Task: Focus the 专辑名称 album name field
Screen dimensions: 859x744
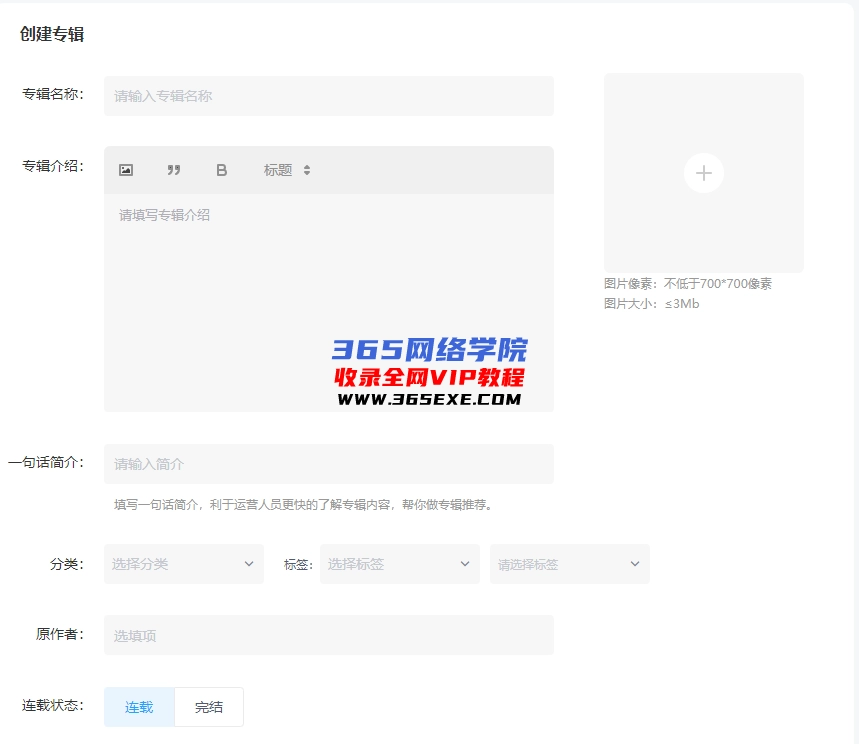Action: point(328,96)
